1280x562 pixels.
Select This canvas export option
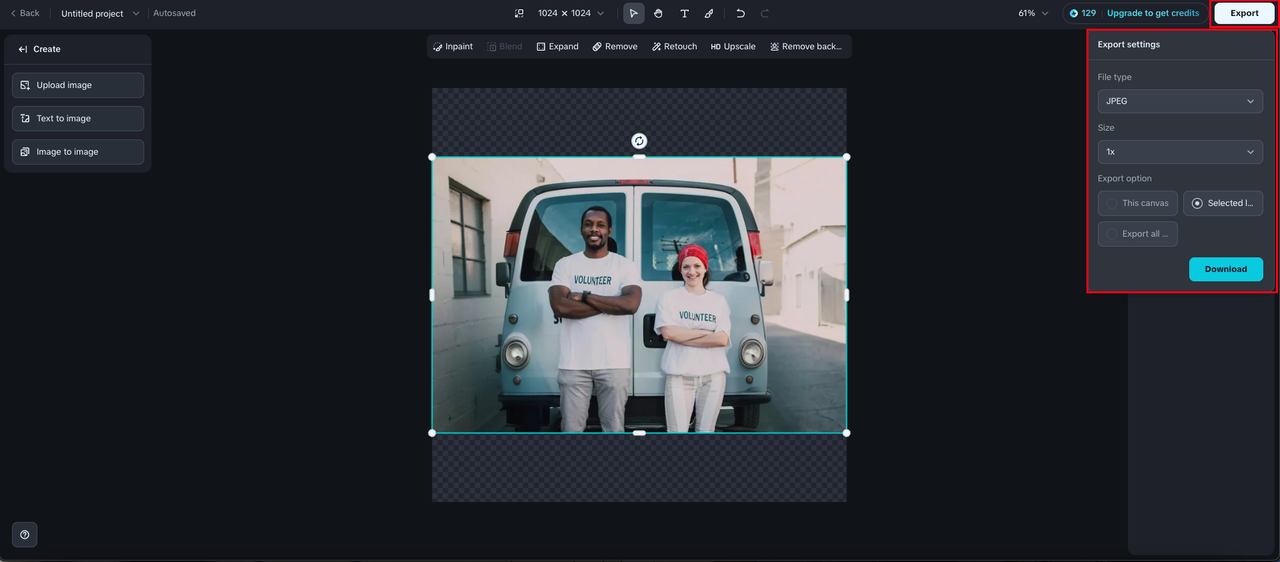point(1138,203)
